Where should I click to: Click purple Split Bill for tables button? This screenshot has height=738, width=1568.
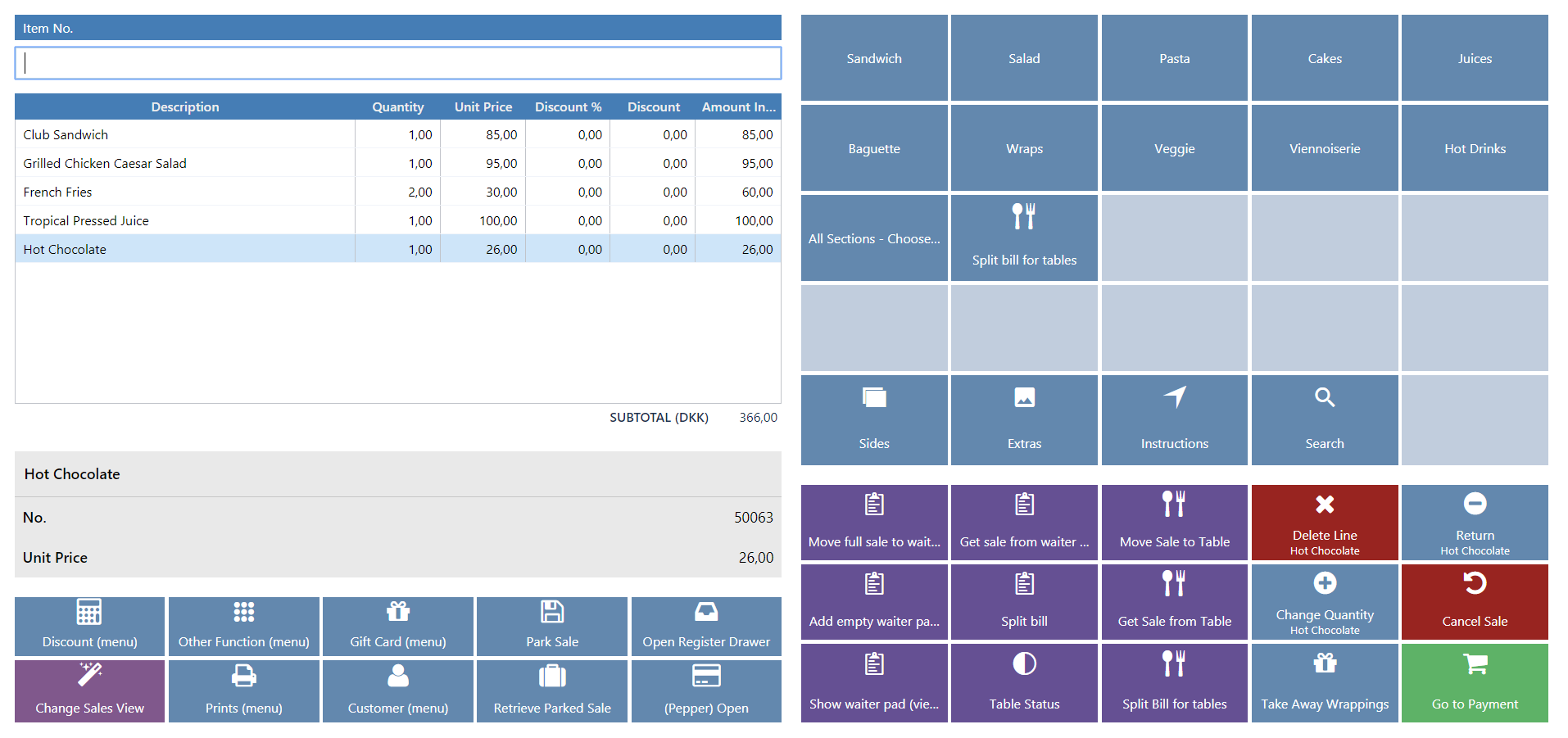(x=1175, y=683)
